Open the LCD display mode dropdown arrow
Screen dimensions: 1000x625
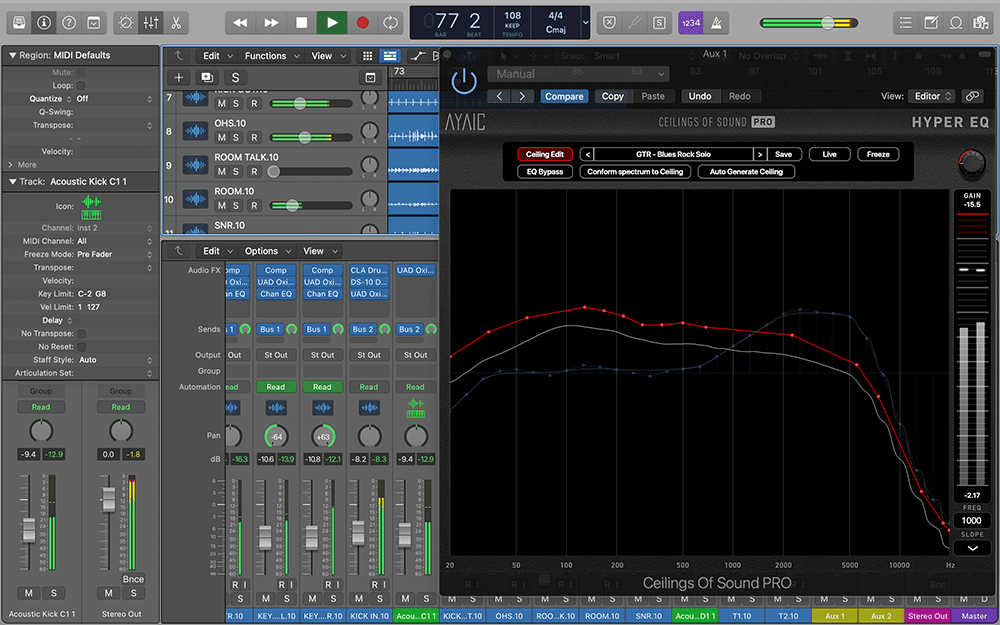click(x=585, y=23)
